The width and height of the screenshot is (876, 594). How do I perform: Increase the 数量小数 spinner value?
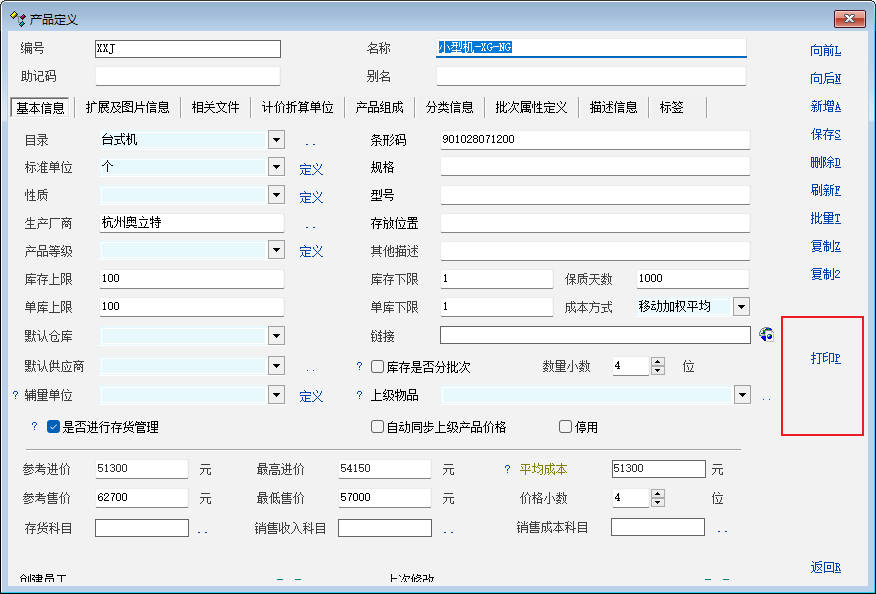(657, 362)
